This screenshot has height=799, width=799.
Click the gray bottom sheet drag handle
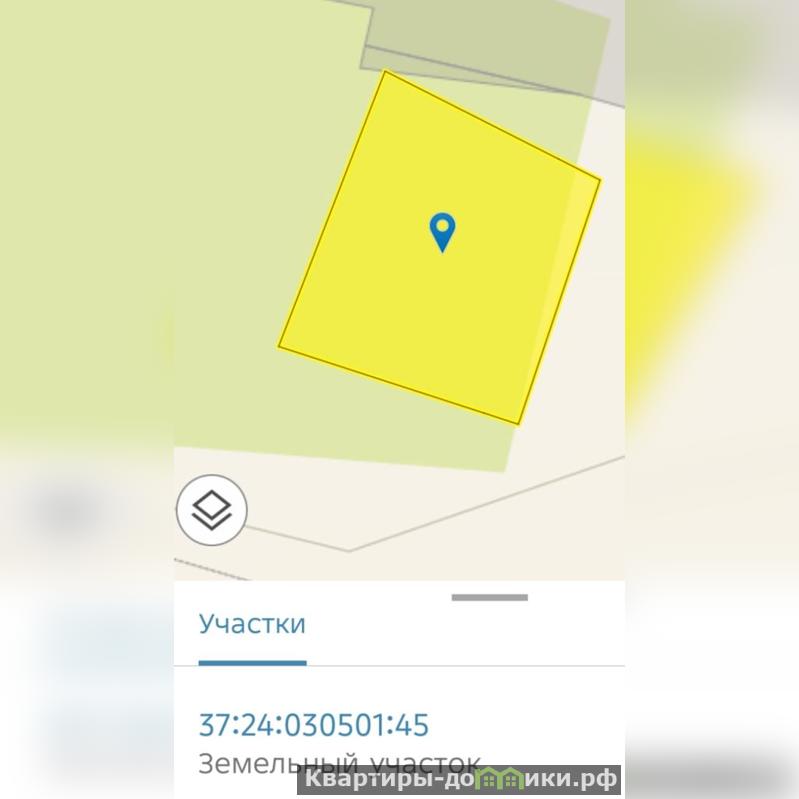click(x=490, y=597)
